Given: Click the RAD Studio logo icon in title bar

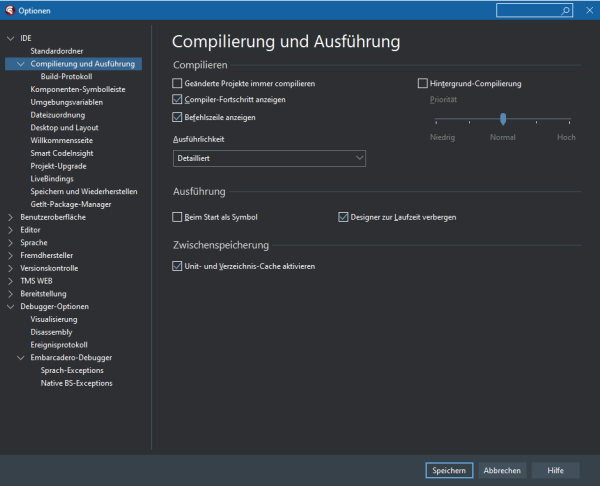Looking at the screenshot, I should [x=10, y=10].
